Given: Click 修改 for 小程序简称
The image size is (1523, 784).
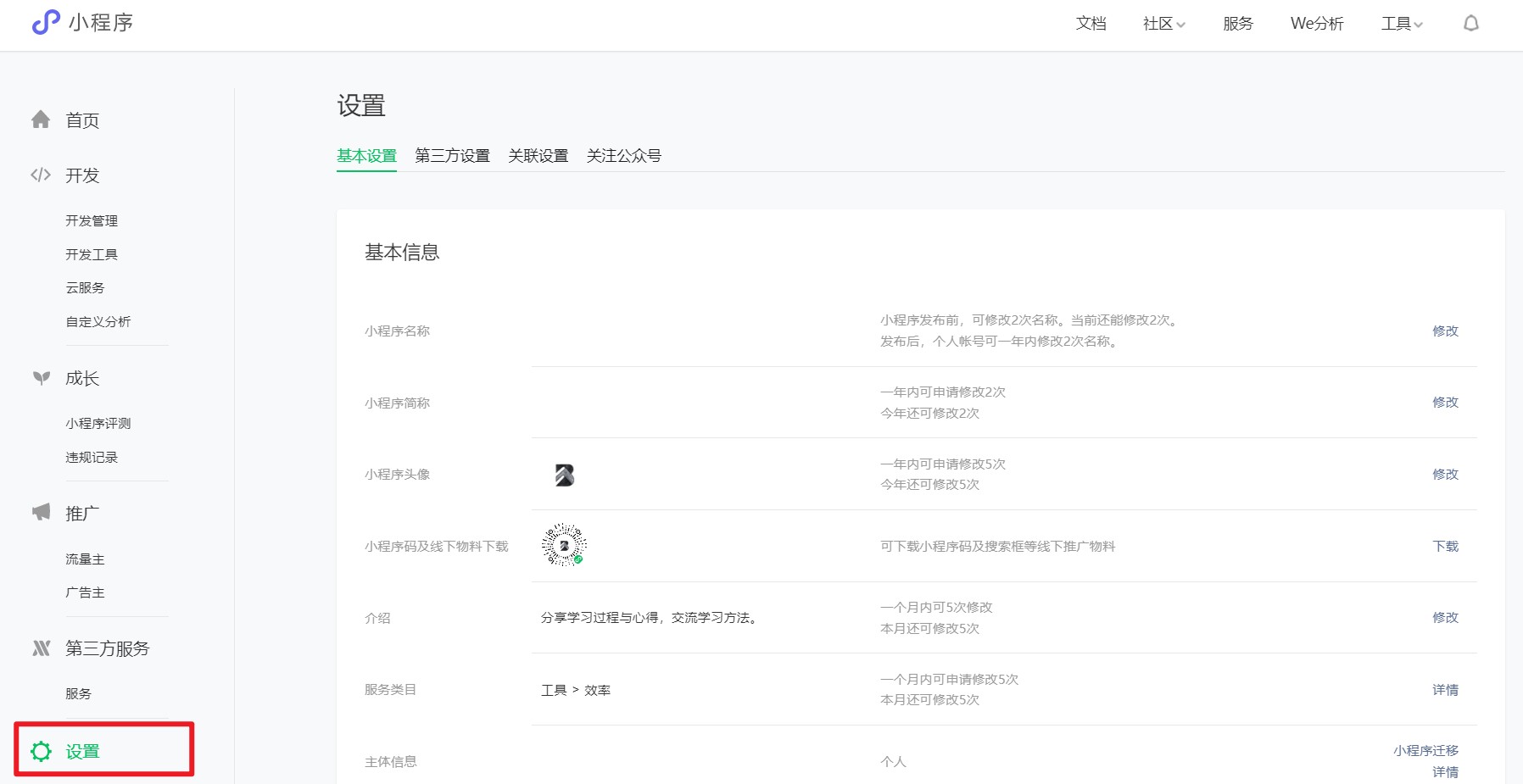Looking at the screenshot, I should point(1445,402).
